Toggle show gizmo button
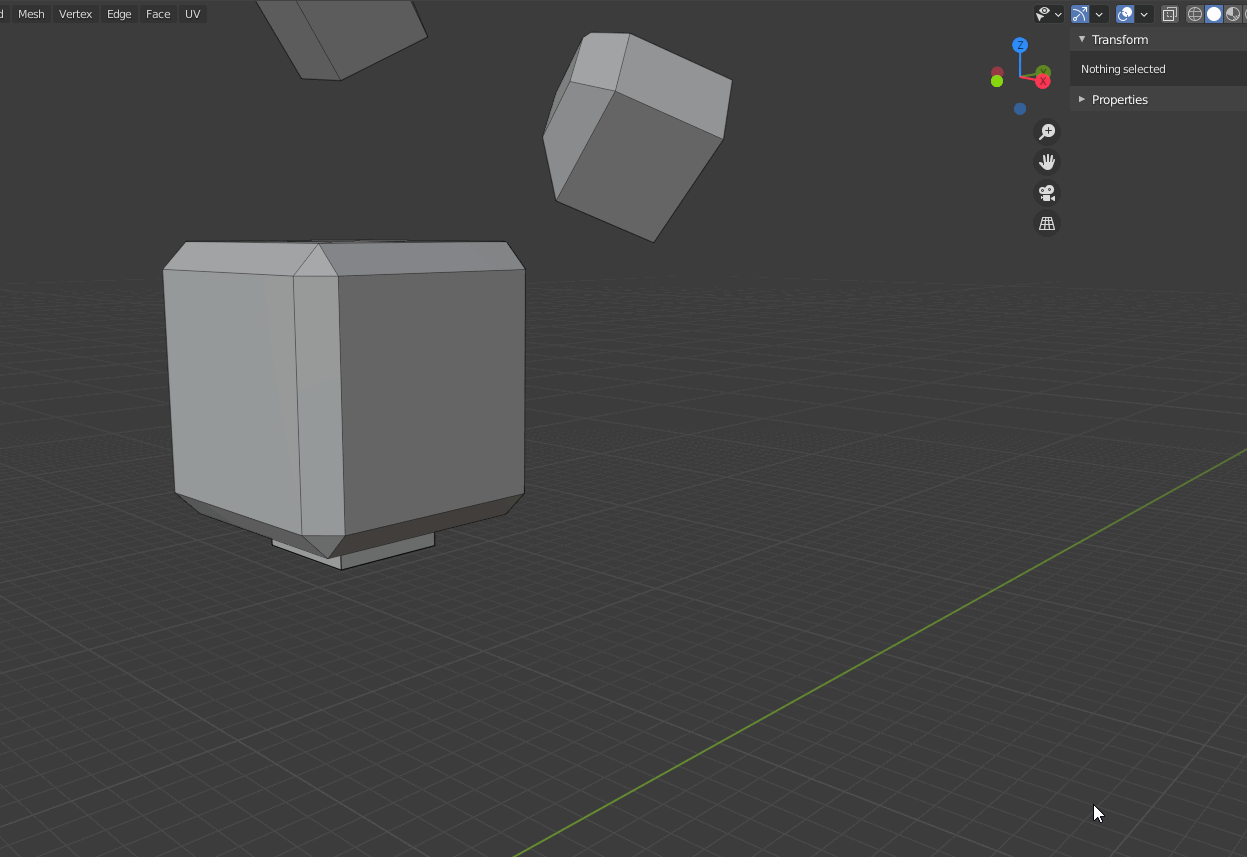Image resolution: width=1247 pixels, height=857 pixels. [1080, 14]
